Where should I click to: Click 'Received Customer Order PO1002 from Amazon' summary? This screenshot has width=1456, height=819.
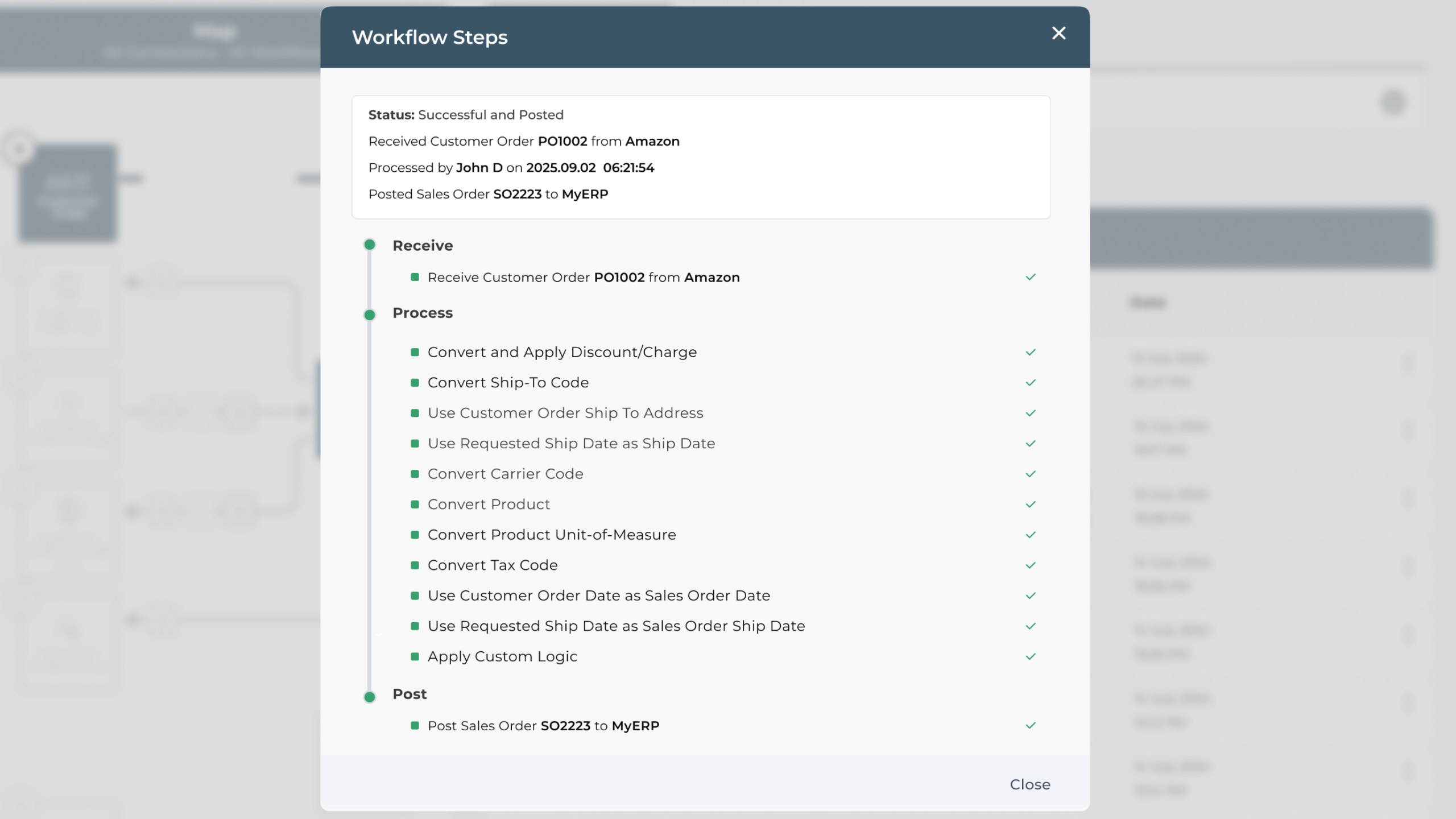[x=524, y=141]
